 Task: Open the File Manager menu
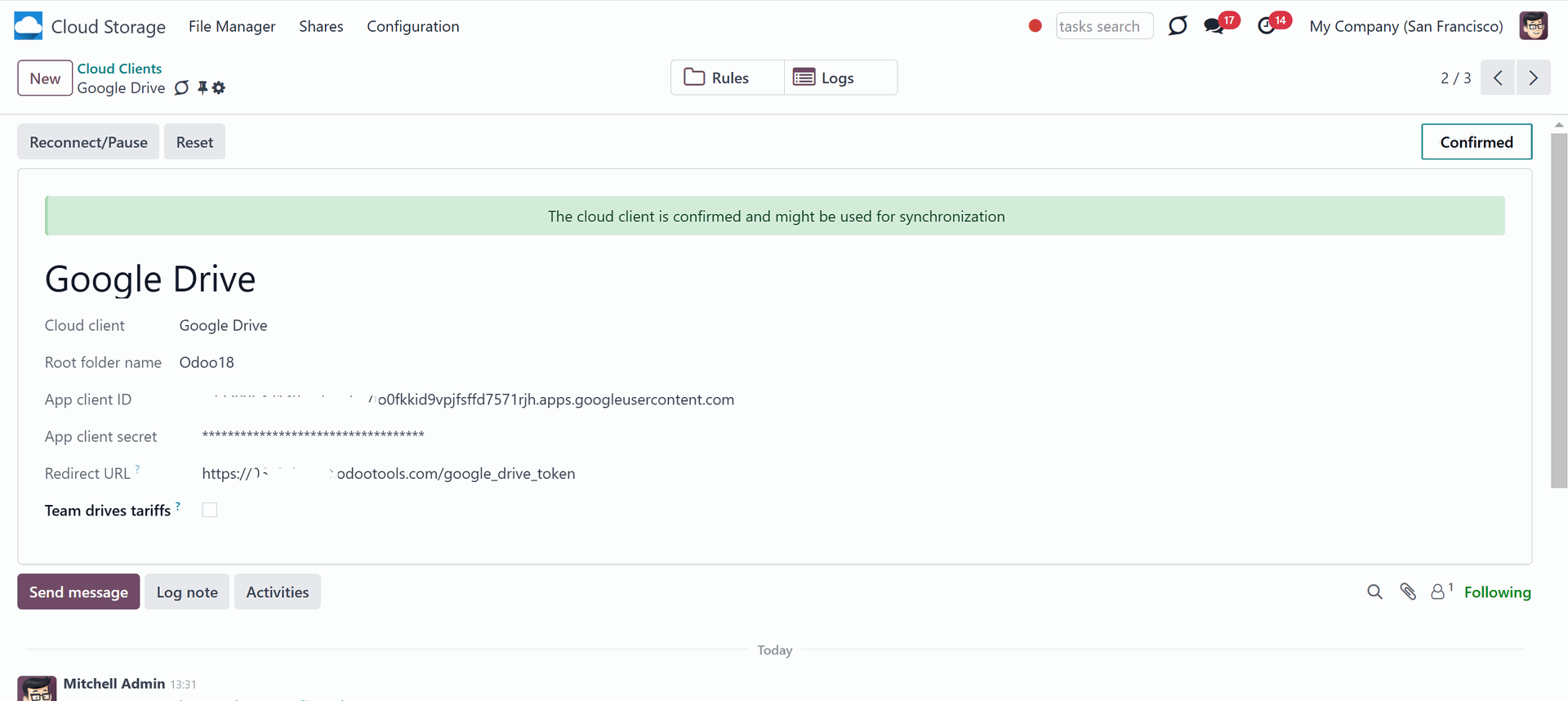232,26
